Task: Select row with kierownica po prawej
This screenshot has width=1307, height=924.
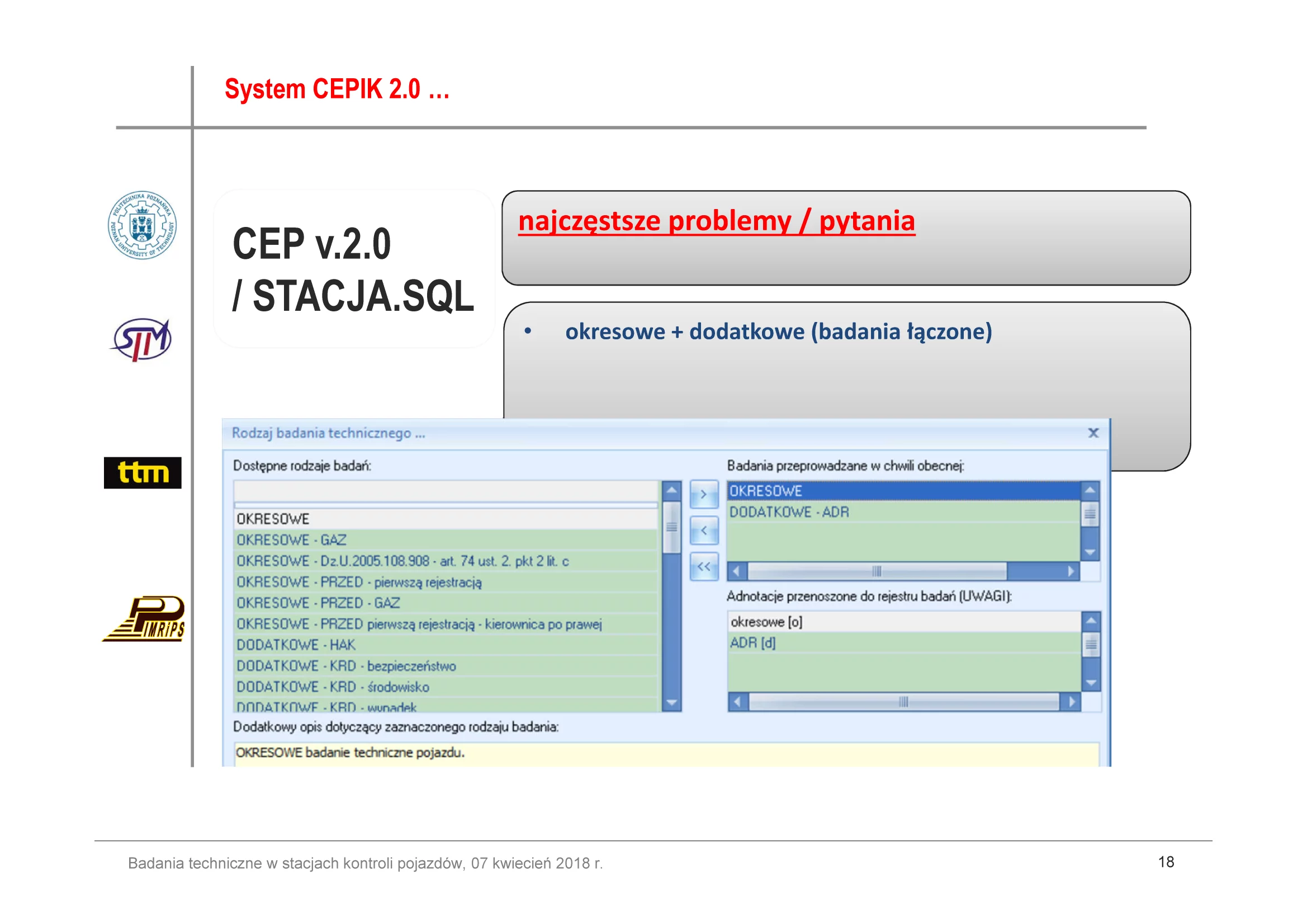Action: pyautogui.click(x=446, y=624)
